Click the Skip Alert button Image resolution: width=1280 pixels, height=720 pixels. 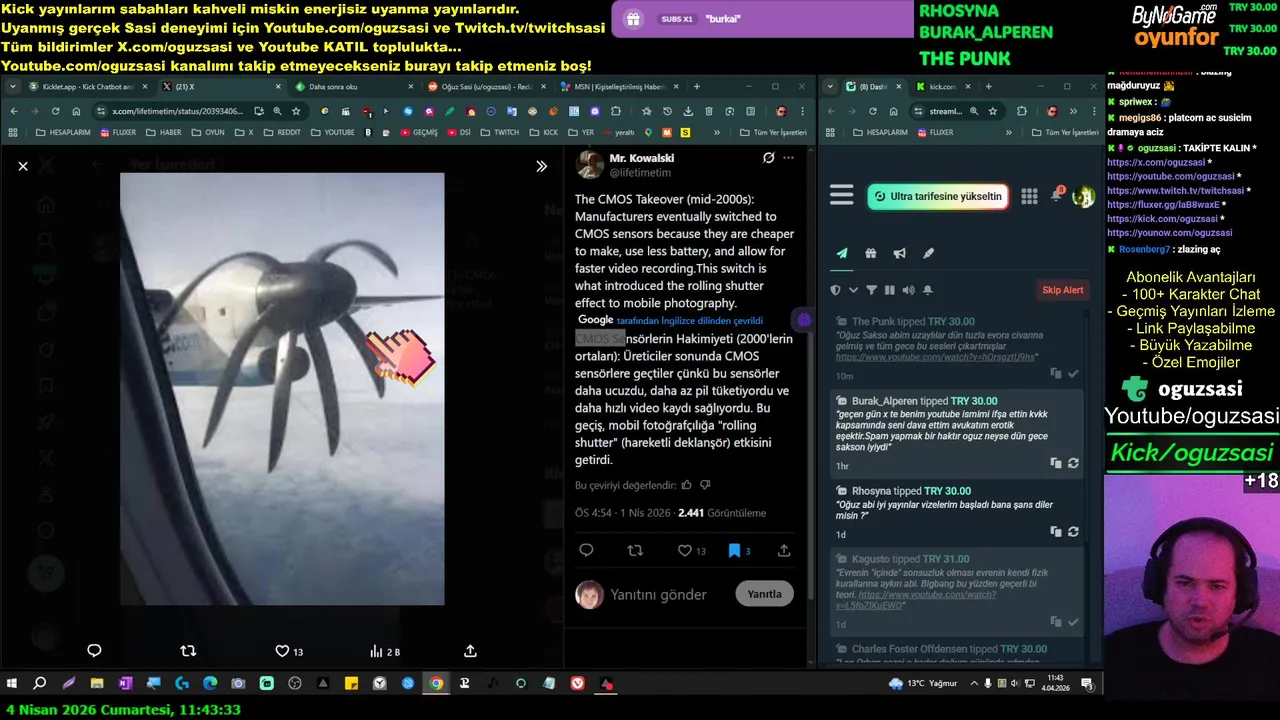pos(1062,290)
